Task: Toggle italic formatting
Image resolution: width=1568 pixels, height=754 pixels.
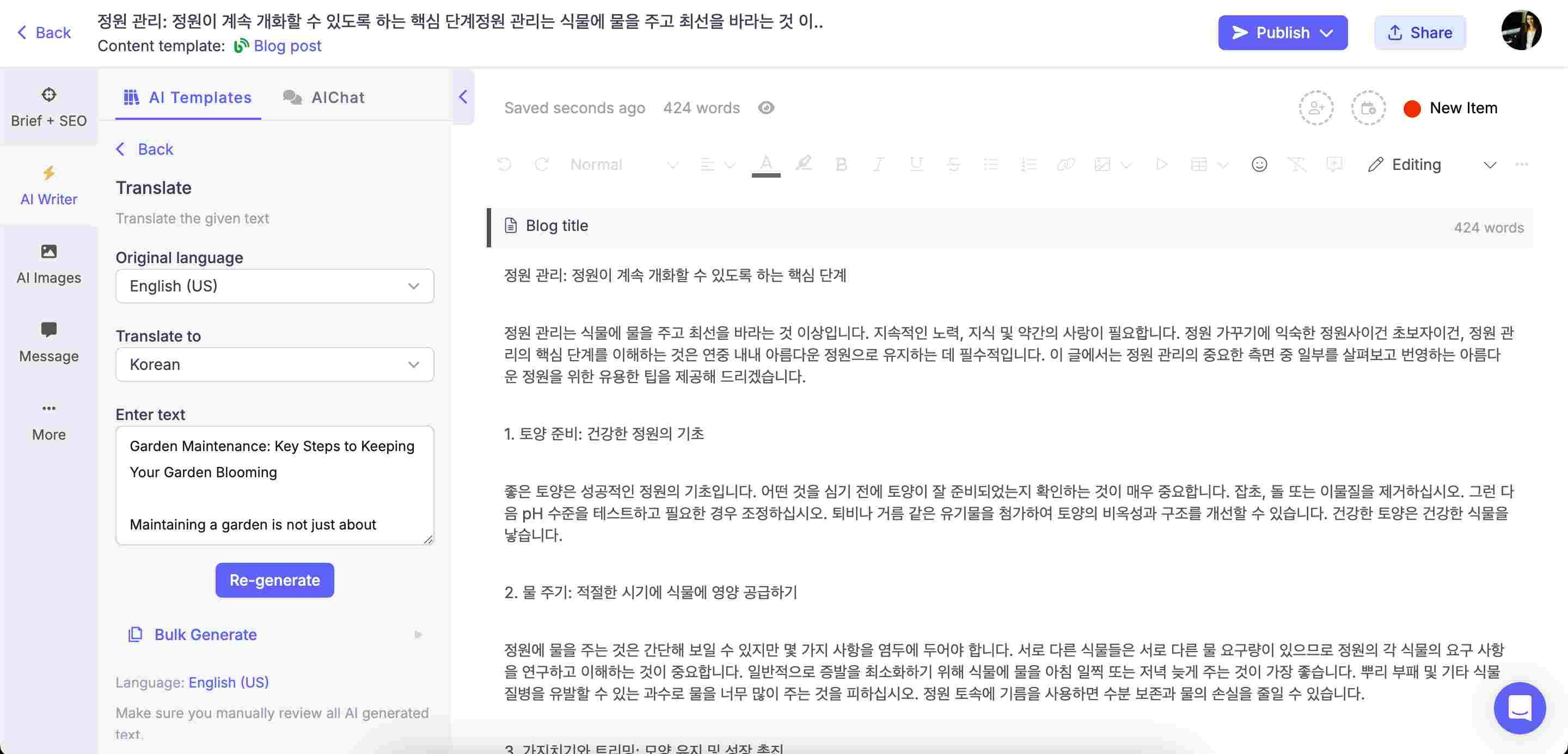Action: coord(878,165)
